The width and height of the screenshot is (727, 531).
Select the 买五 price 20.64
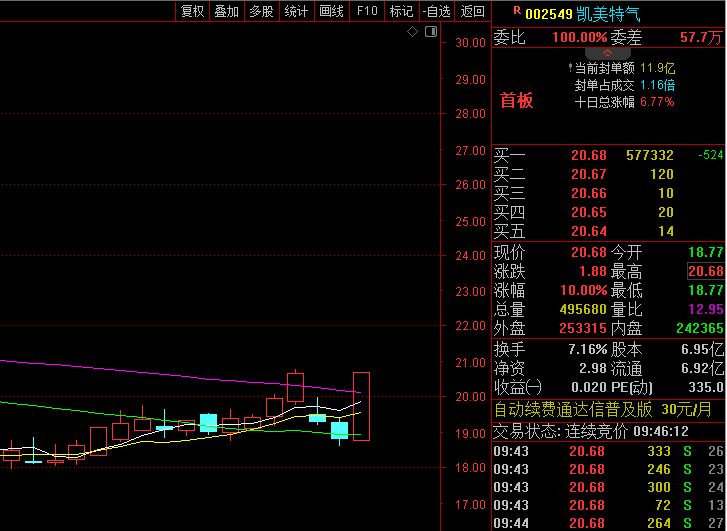coord(589,231)
